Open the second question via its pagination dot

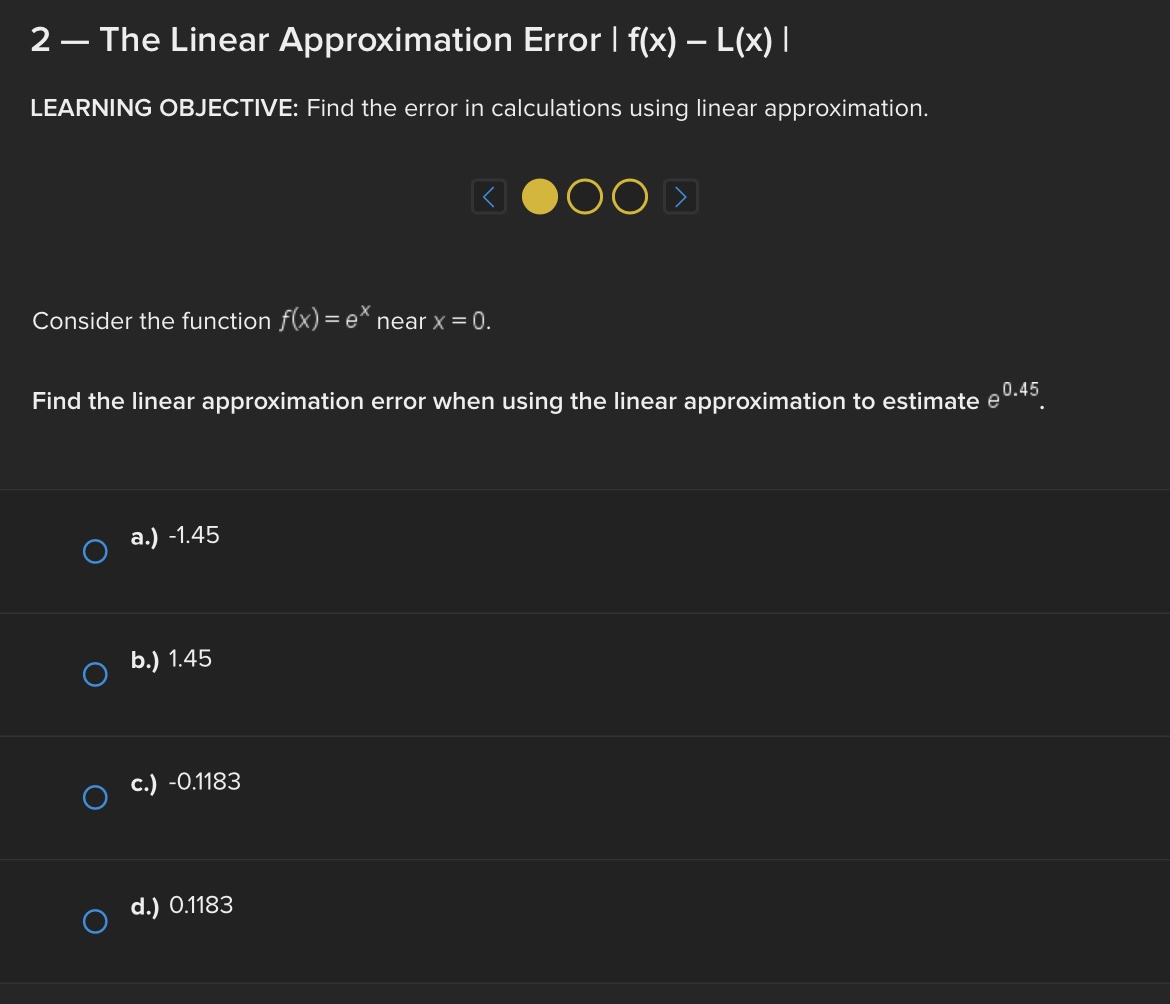coord(585,196)
